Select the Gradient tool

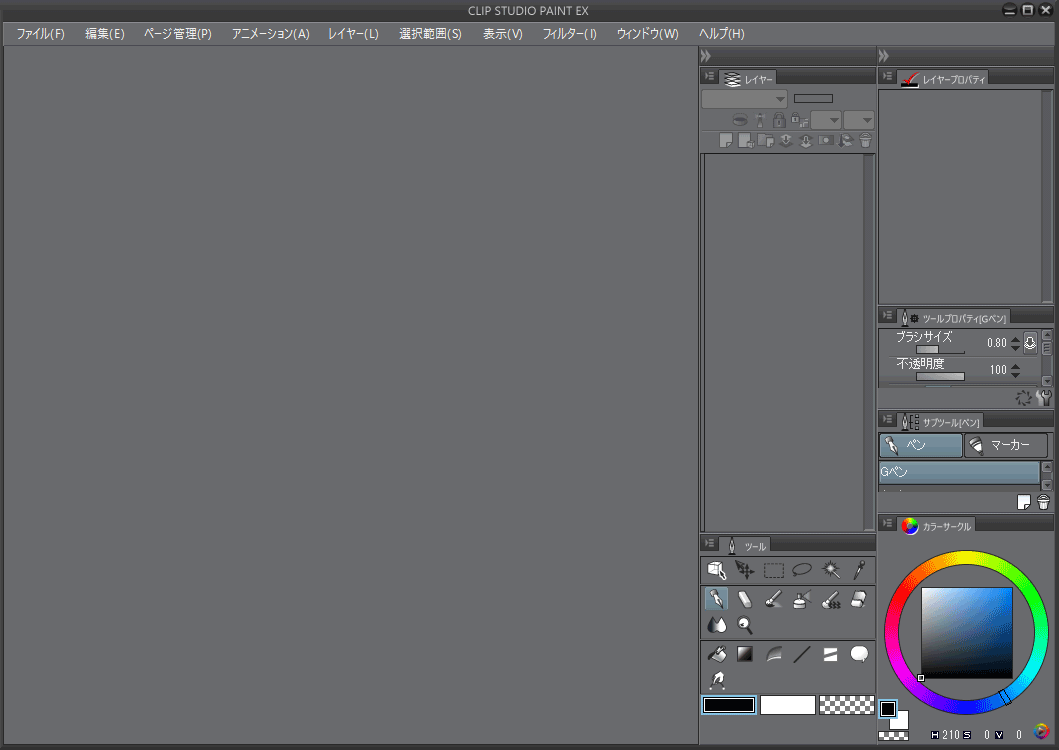coord(745,655)
